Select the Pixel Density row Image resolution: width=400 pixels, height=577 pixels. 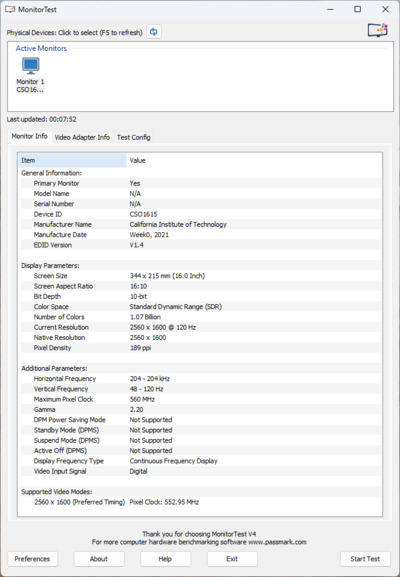point(201,348)
